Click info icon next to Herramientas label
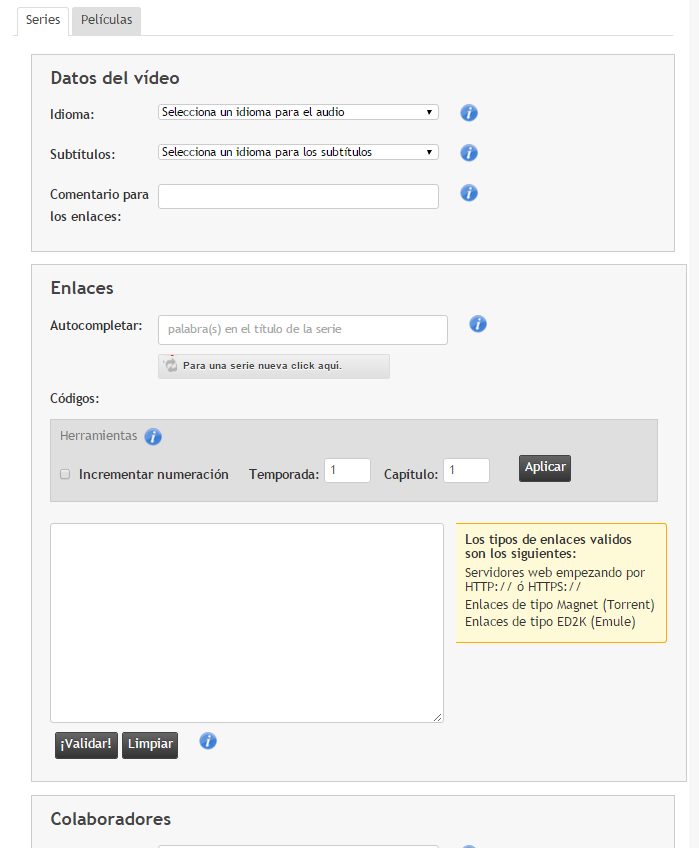Image resolution: width=699 pixels, height=848 pixels. click(x=153, y=436)
